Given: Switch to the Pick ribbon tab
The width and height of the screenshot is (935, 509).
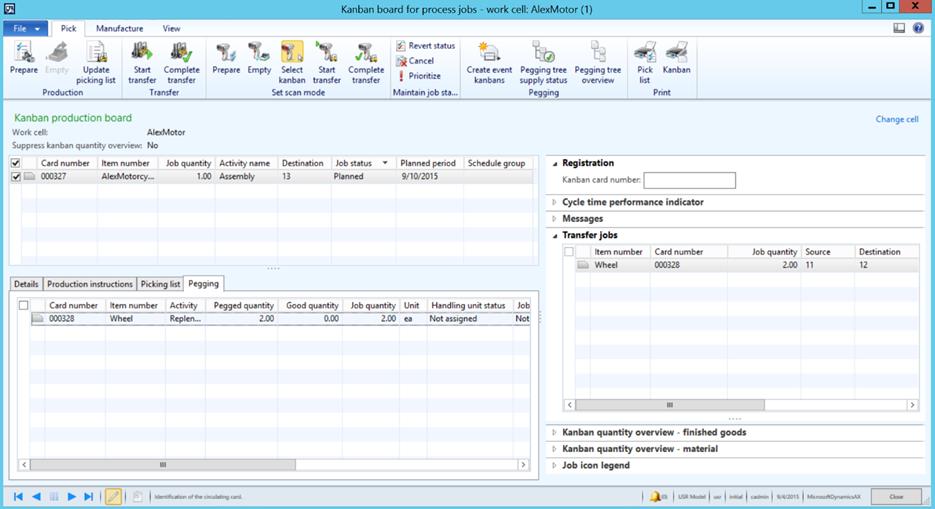Looking at the screenshot, I should (x=69, y=28).
